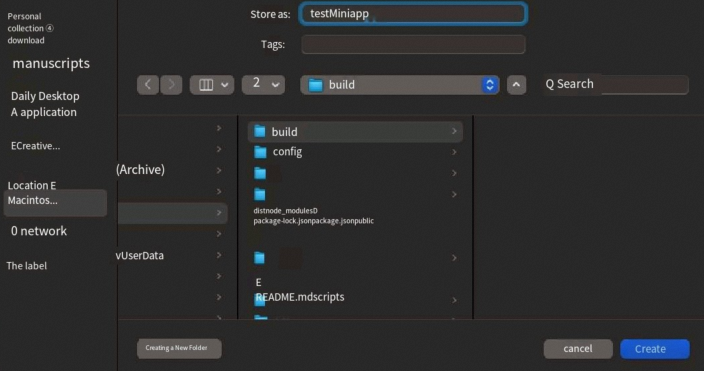Click the cancel button
The image size is (704, 371).
[578, 349]
